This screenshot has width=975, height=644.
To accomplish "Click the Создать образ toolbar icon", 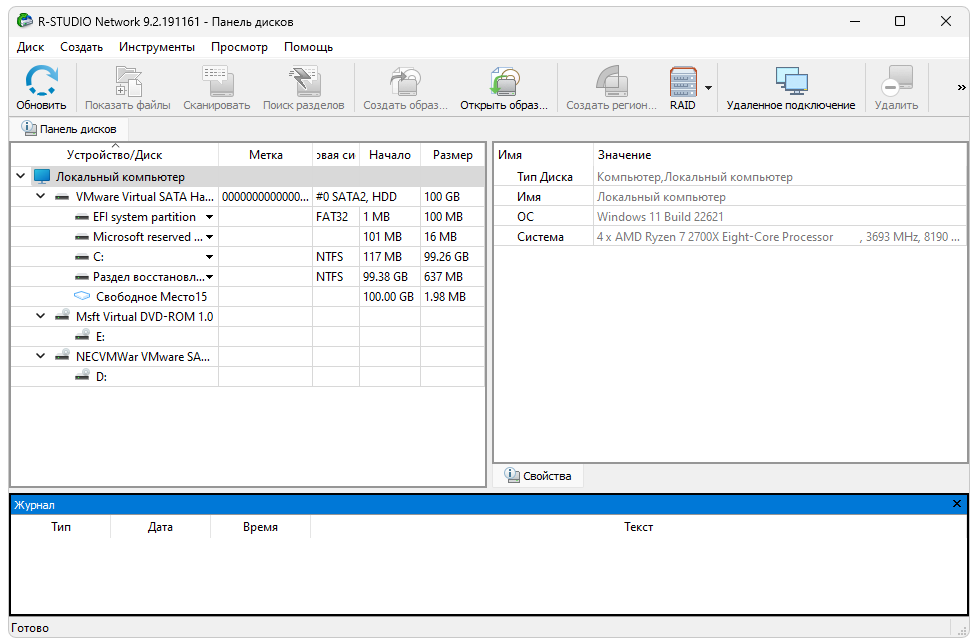I will pos(405,81).
